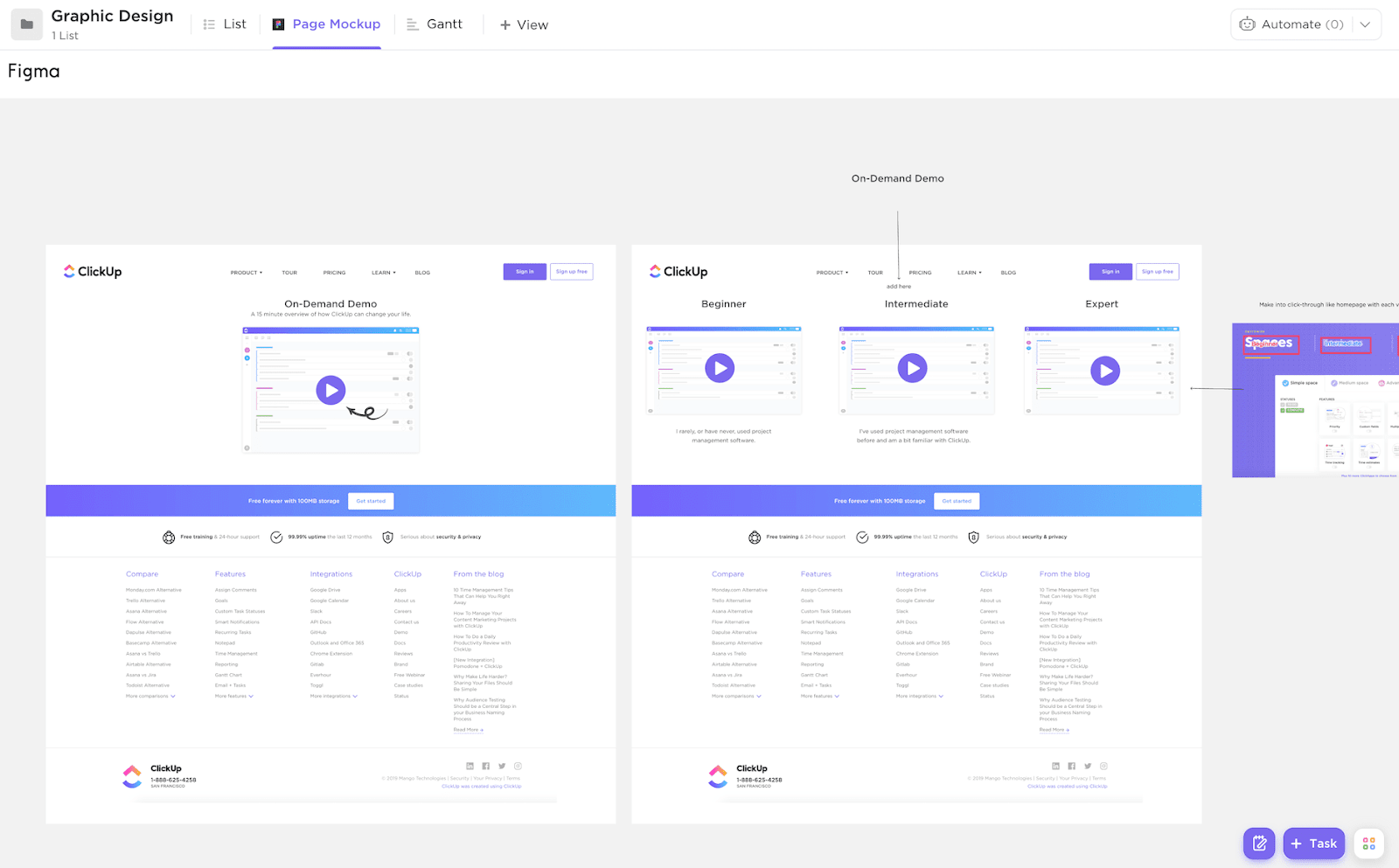Play the Intermediate video

pos(913,368)
